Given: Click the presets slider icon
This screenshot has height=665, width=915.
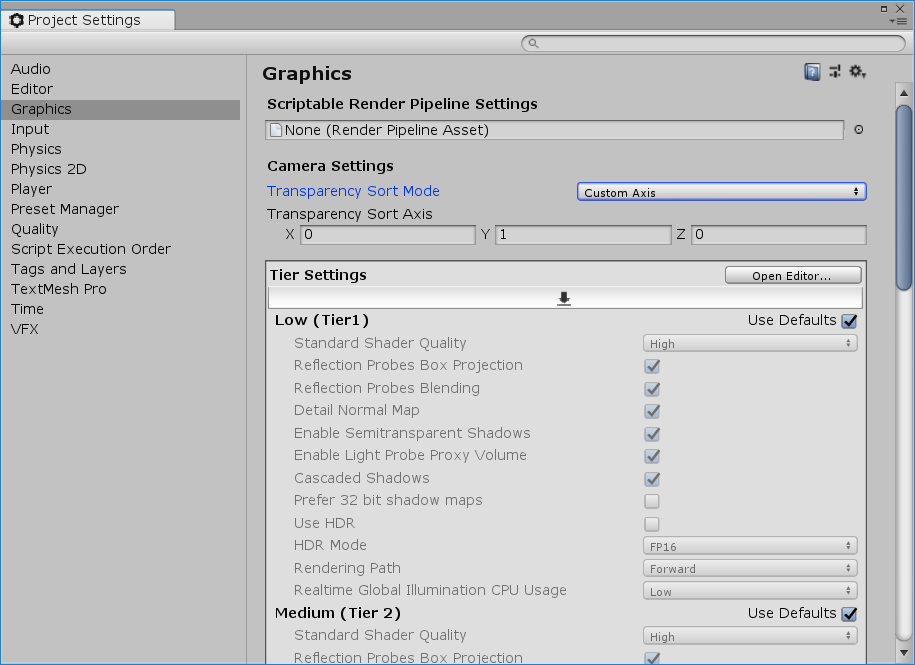Looking at the screenshot, I should (835, 72).
